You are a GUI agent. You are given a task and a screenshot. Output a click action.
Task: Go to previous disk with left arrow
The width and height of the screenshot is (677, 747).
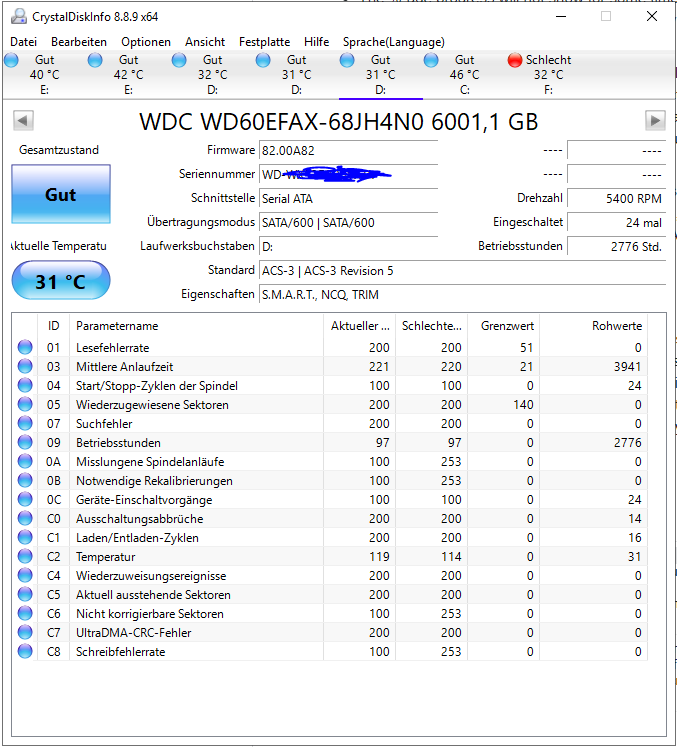[23, 121]
